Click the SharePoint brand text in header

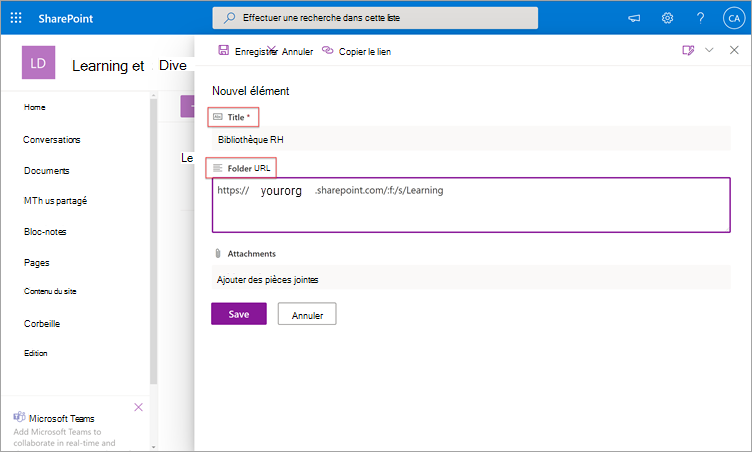(66, 19)
